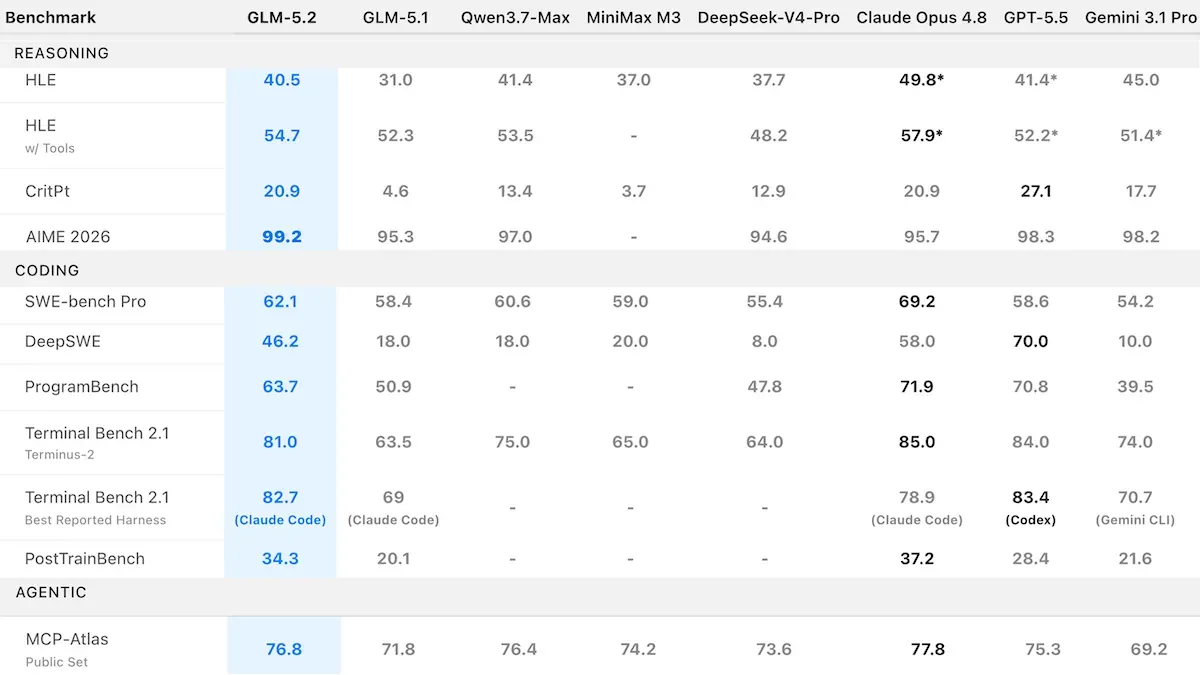Click the Gemini 3.1 Pro column header
Viewport: 1200px width, 675px height.
[x=1140, y=18]
